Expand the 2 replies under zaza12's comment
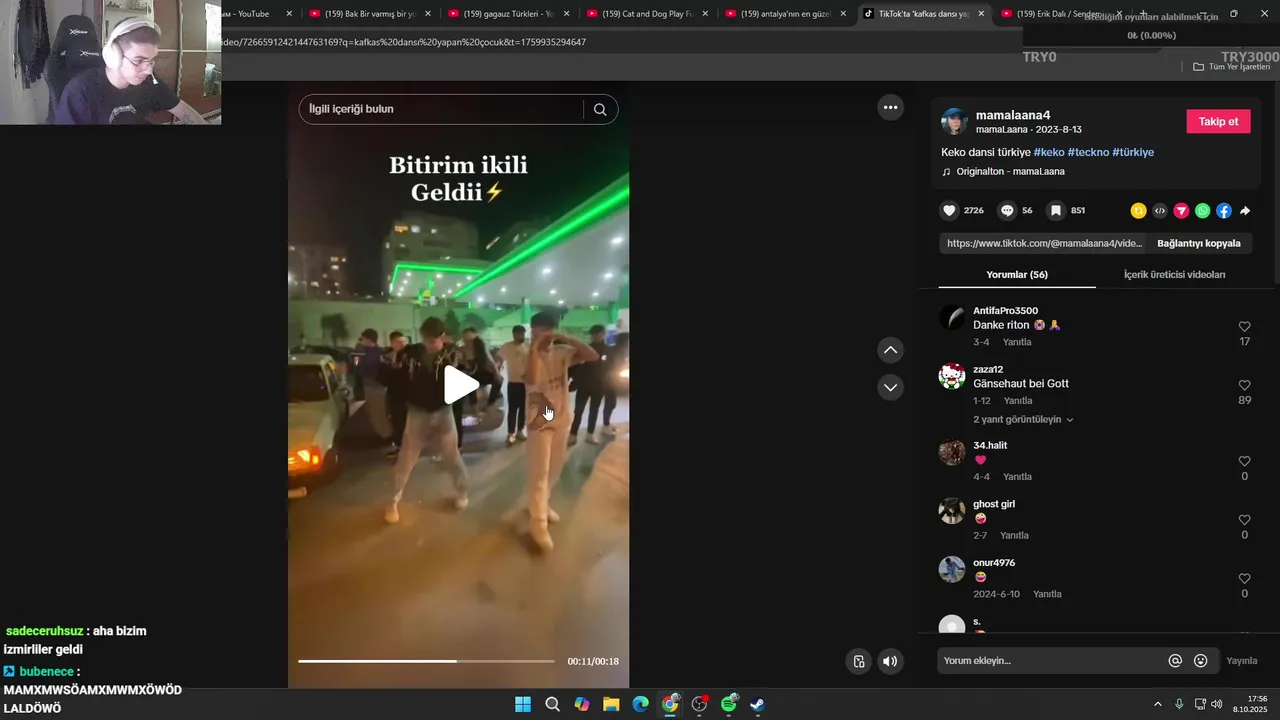Viewport: 1280px width, 720px height. (x=1023, y=419)
